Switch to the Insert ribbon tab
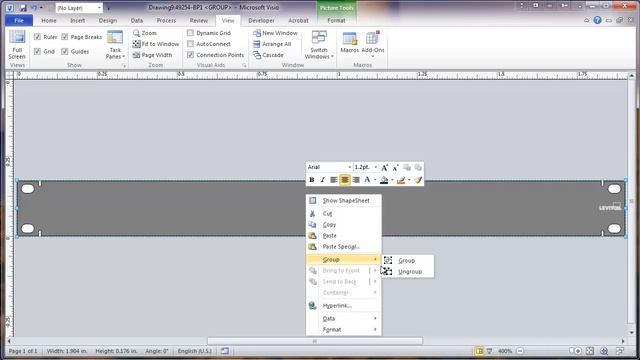 pyautogui.click(x=78, y=20)
